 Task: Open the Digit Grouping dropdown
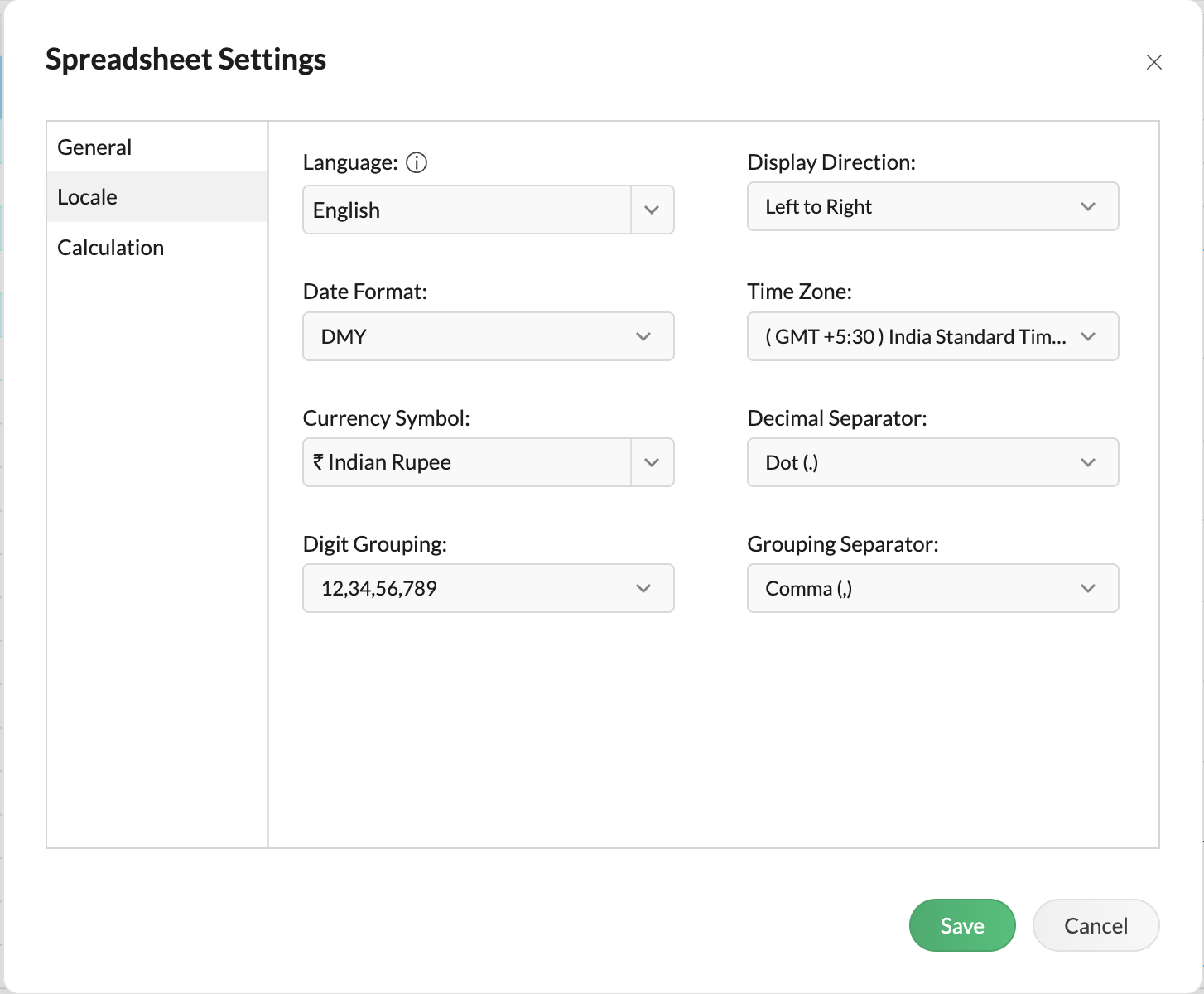point(488,588)
